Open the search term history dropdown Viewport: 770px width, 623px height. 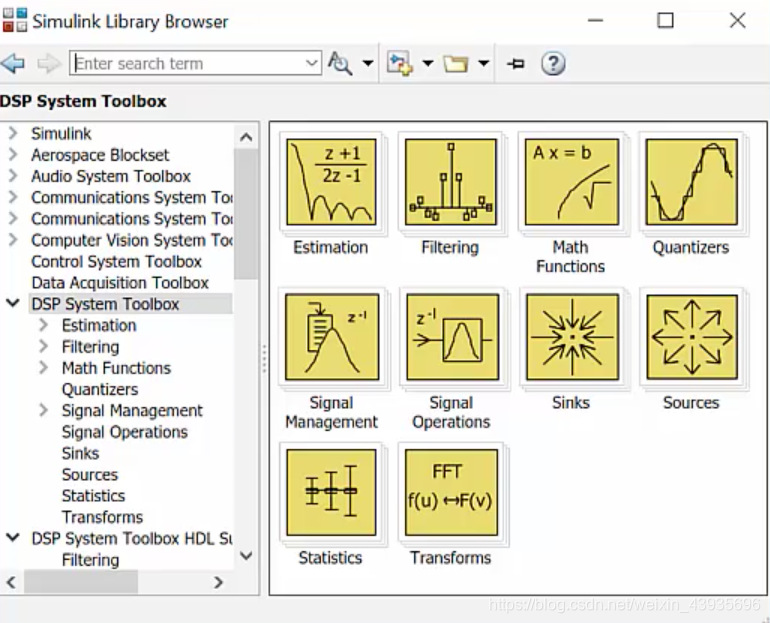pos(311,63)
